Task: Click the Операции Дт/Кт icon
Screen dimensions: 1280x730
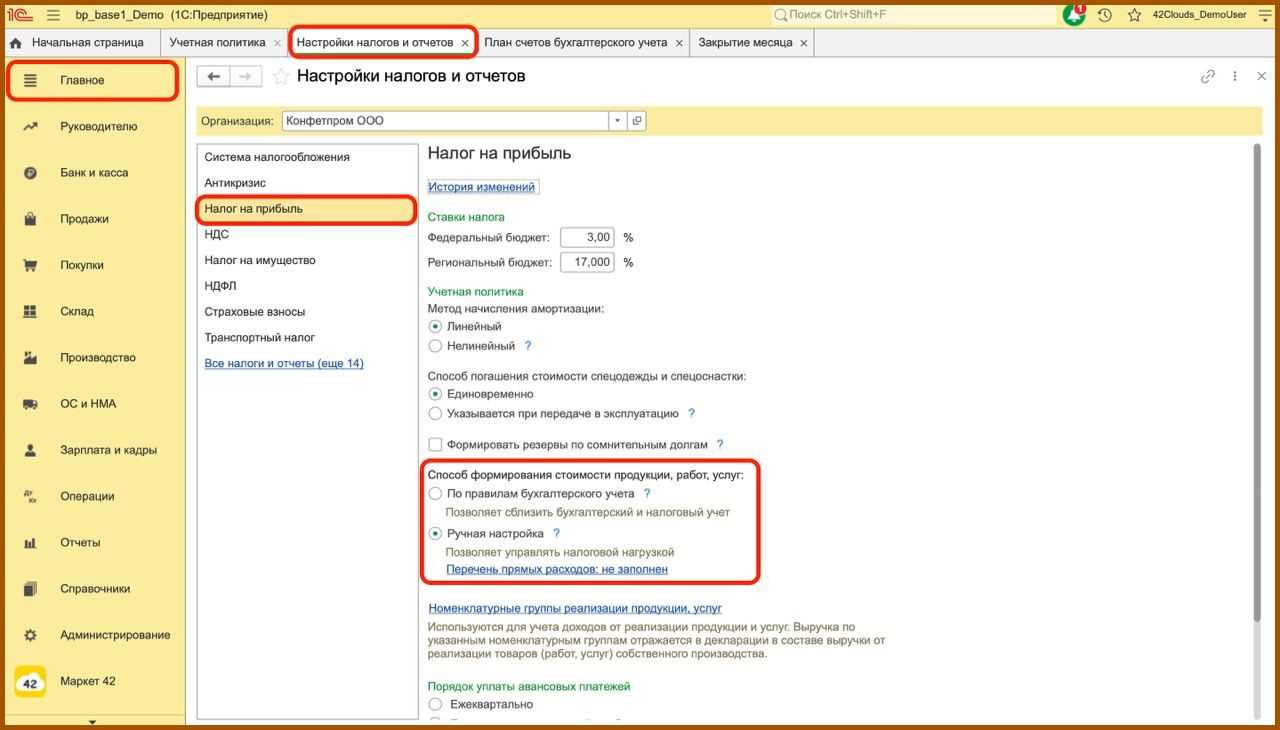Action: pyautogui.click(x=30, y=496)
